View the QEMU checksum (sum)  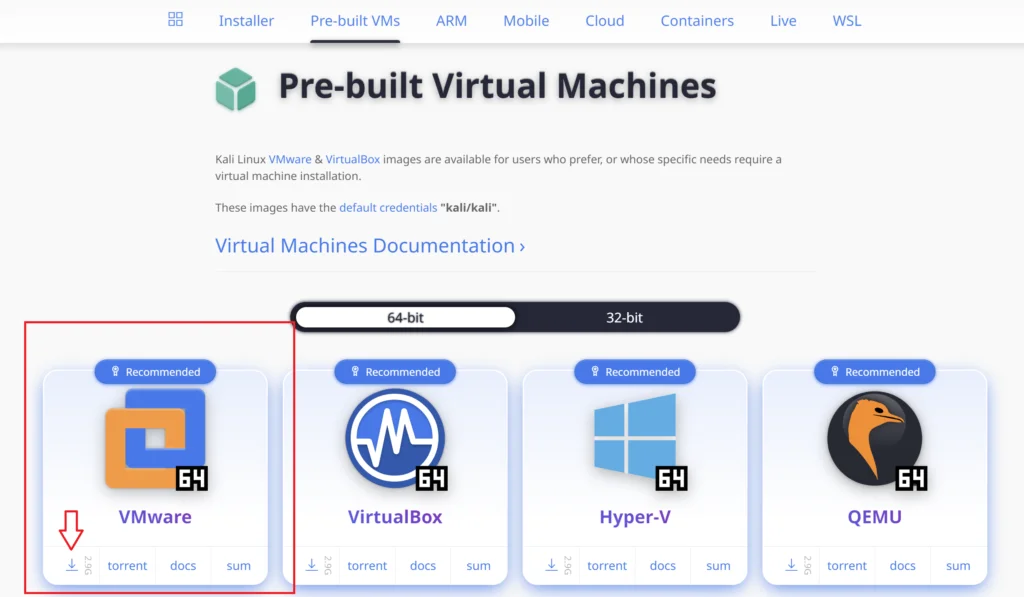coord(957,566)
